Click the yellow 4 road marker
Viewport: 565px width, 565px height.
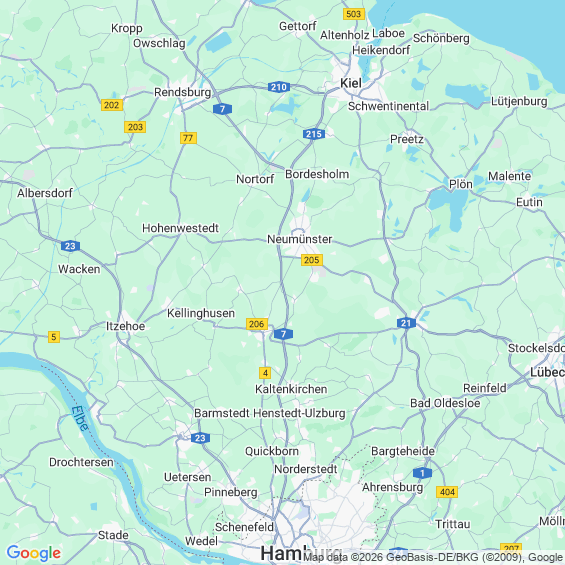(x=265, y=373)
